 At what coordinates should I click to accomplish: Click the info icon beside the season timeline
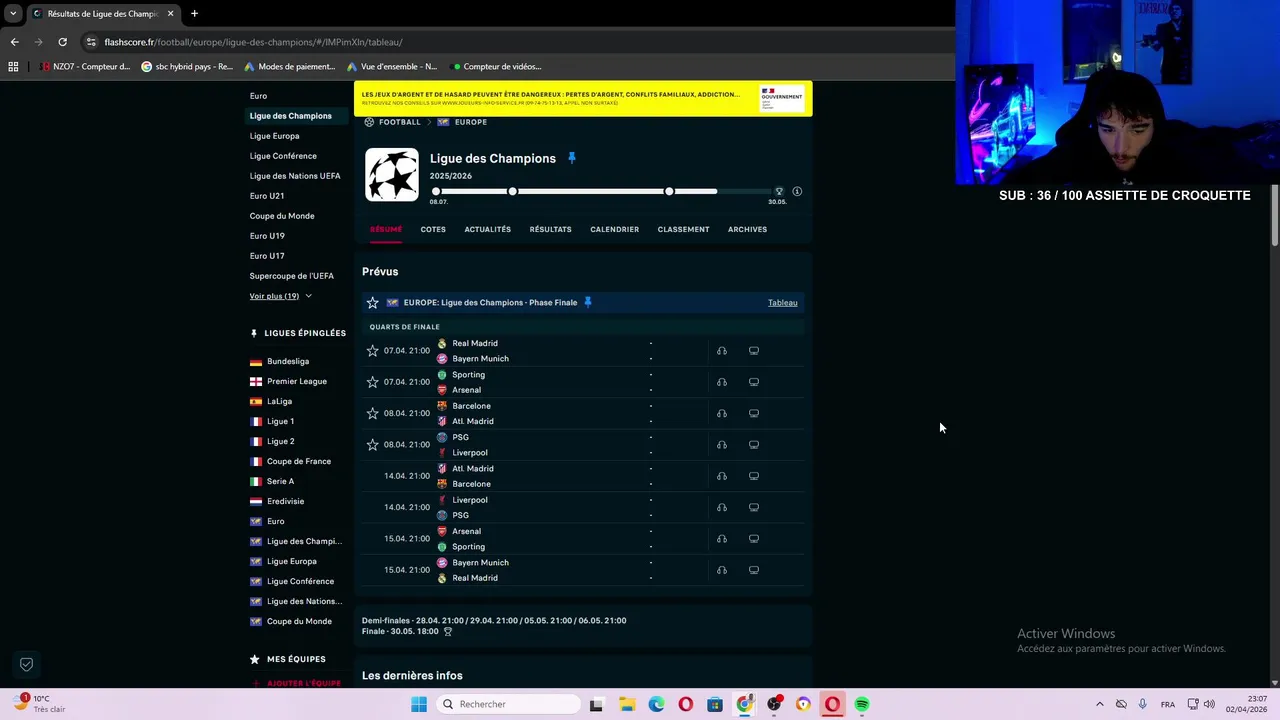point(797,191)
